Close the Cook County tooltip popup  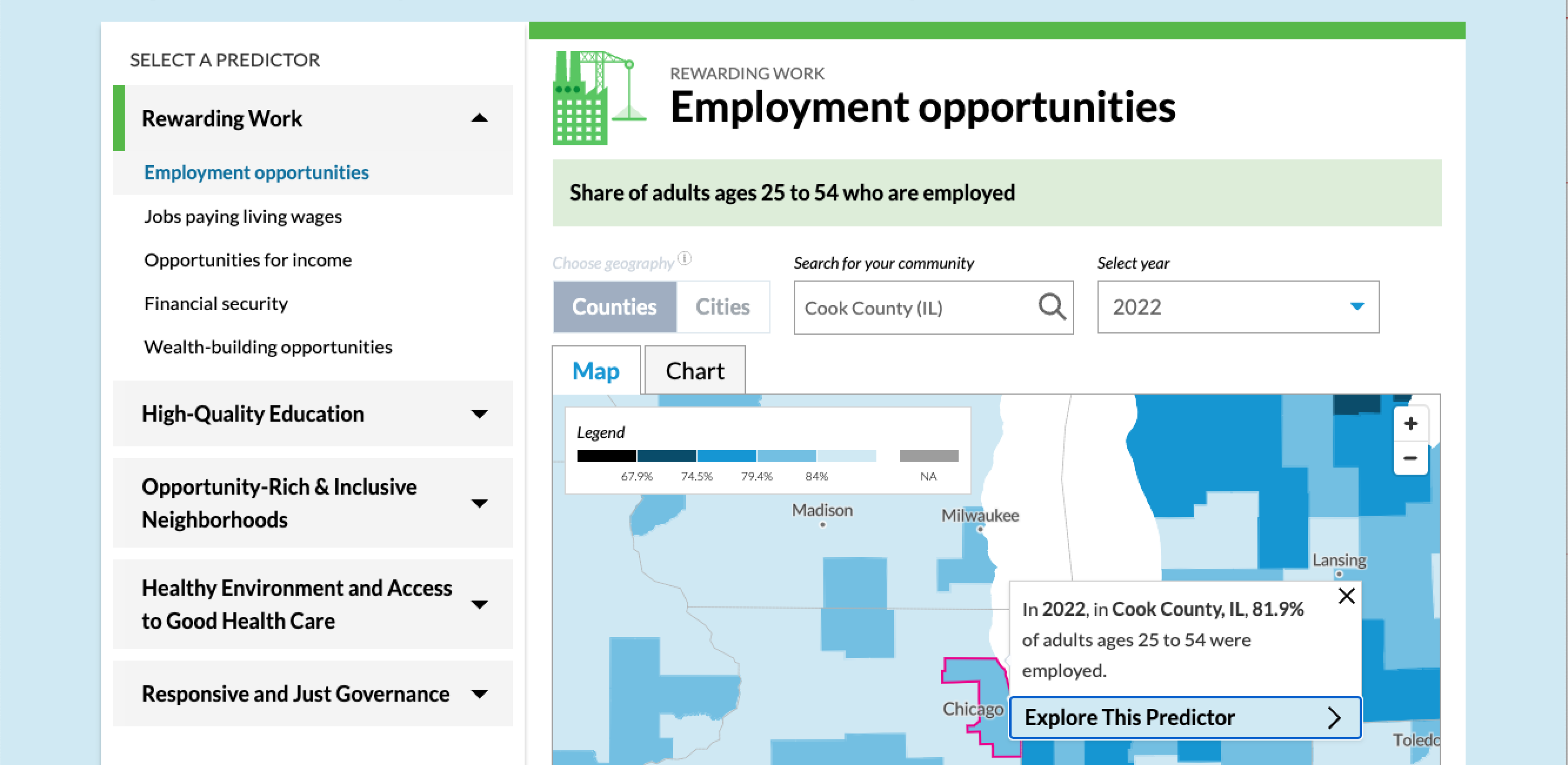1347,596
